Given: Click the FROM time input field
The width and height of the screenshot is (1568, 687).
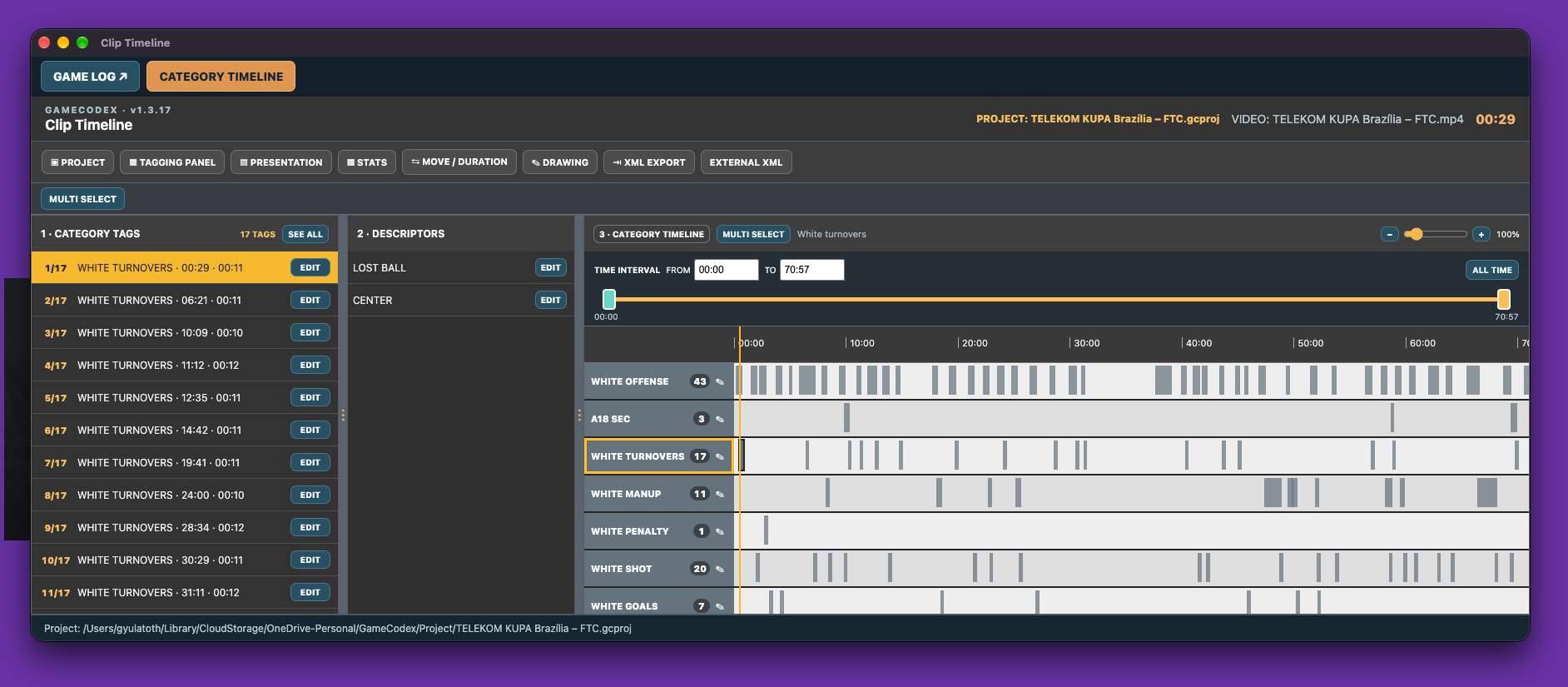Looking at the screenshot, I should (727, 270).
